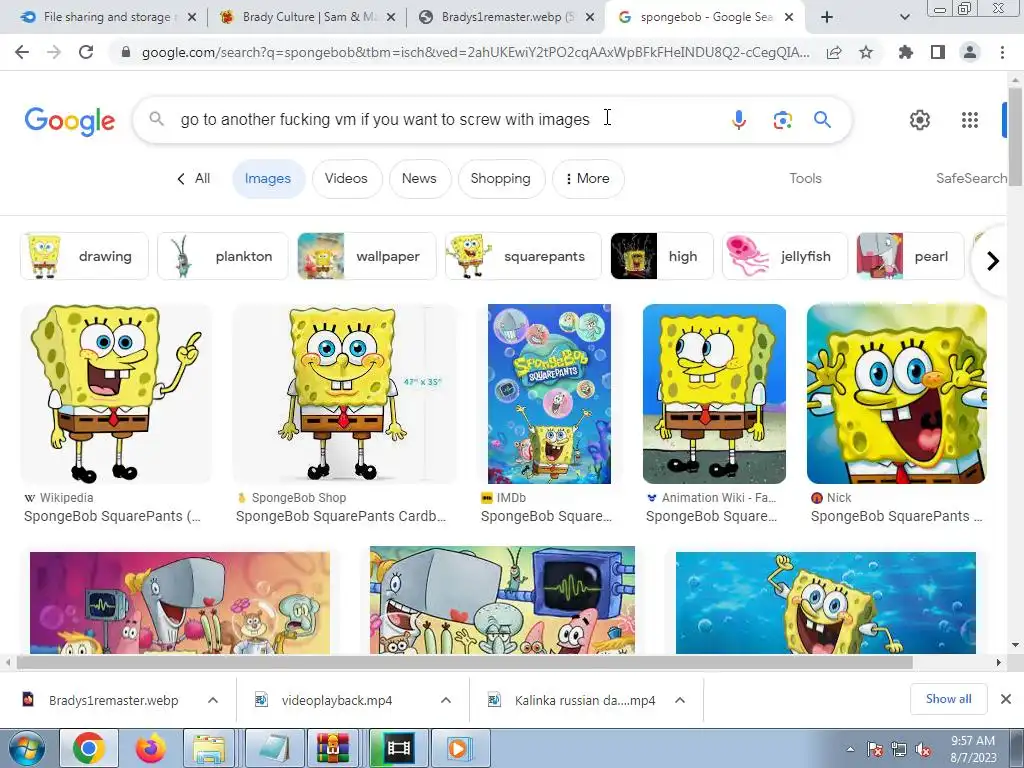Open the Animation Wiki SpongeBob image
This screenshot has width=1024, height=768.
pos(714,394)
